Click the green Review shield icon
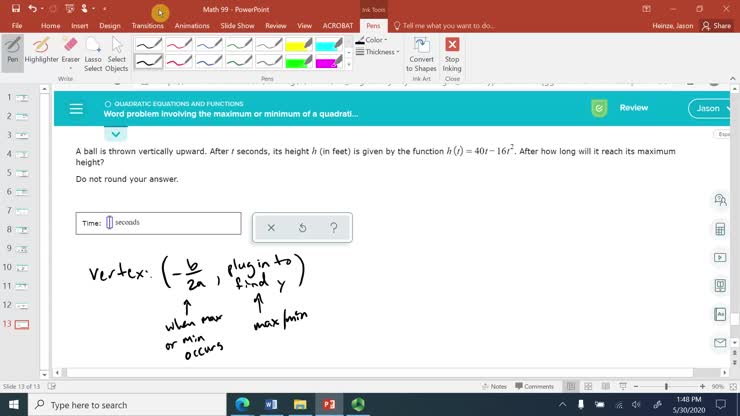This screenshot has height=416, width=740. tap(599, 108)
